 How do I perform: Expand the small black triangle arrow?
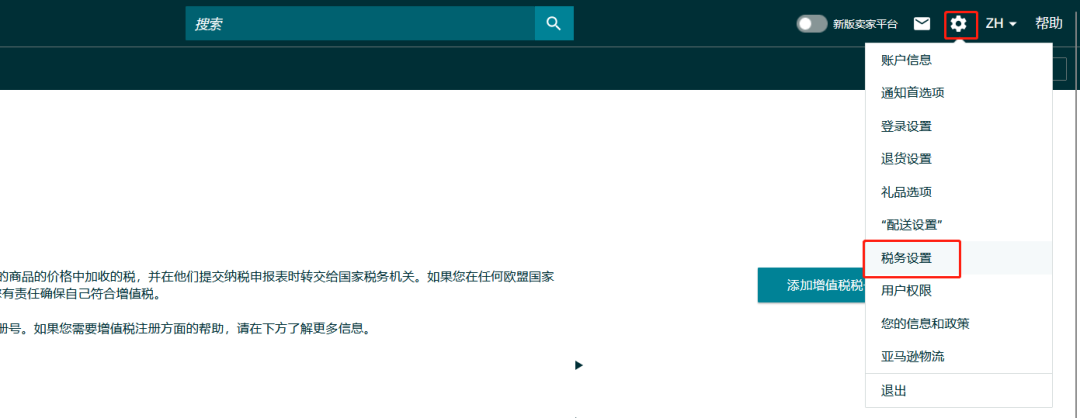click(x=578, y=366)
